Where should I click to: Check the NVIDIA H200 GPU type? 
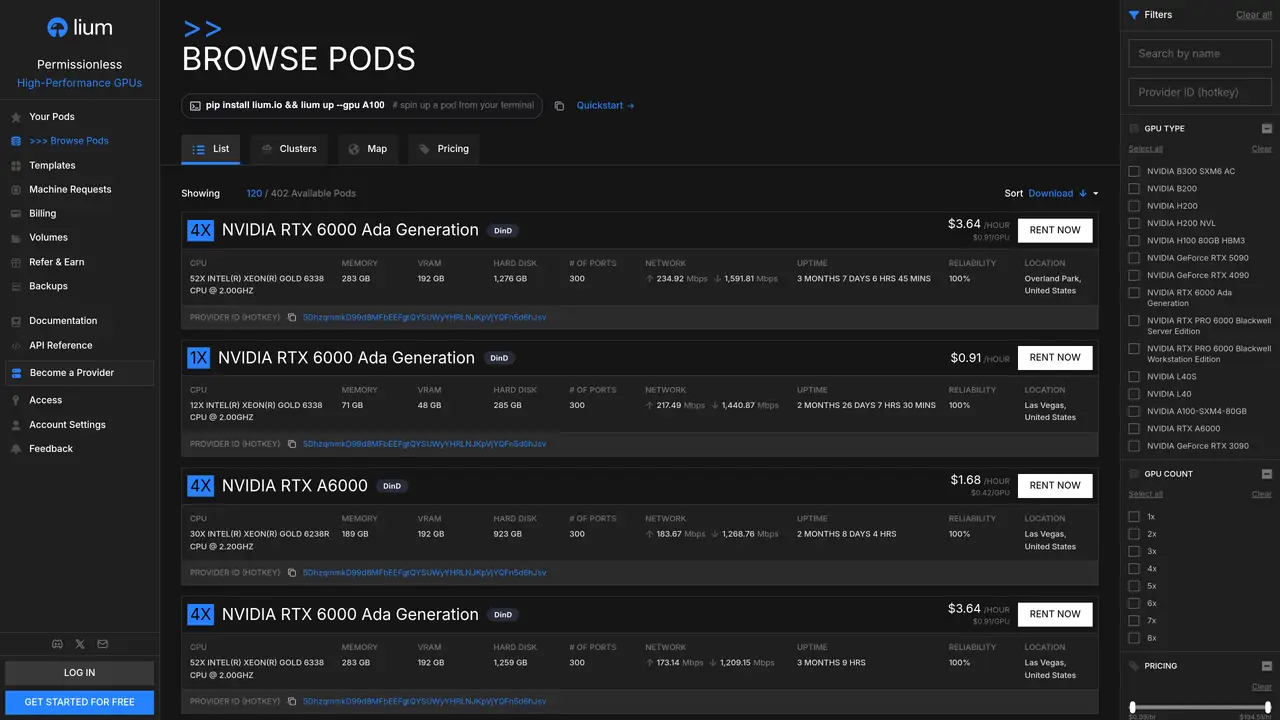pyautogui.click(x=1134, y=206)
